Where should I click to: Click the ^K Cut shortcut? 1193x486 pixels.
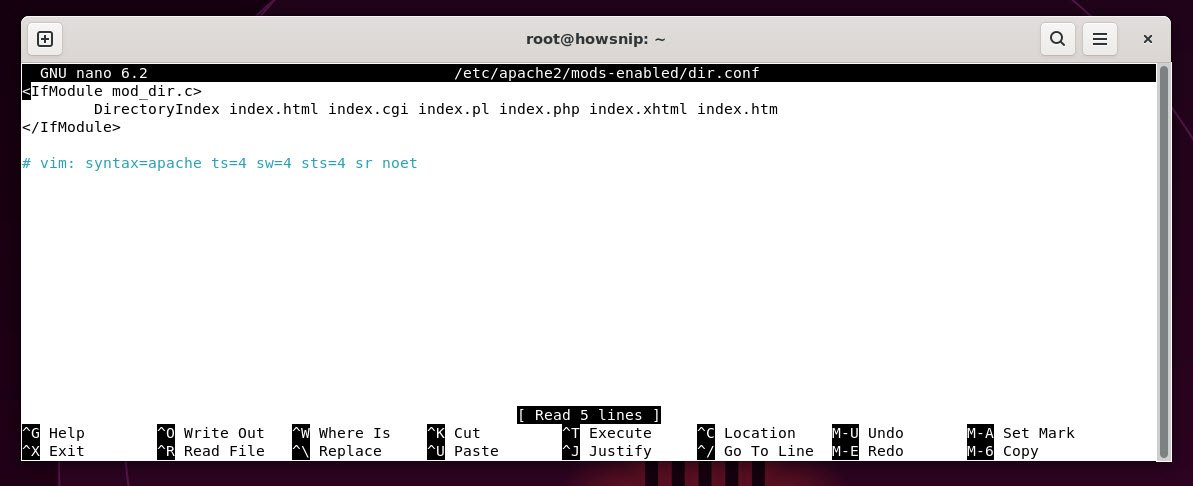(453, 433)
